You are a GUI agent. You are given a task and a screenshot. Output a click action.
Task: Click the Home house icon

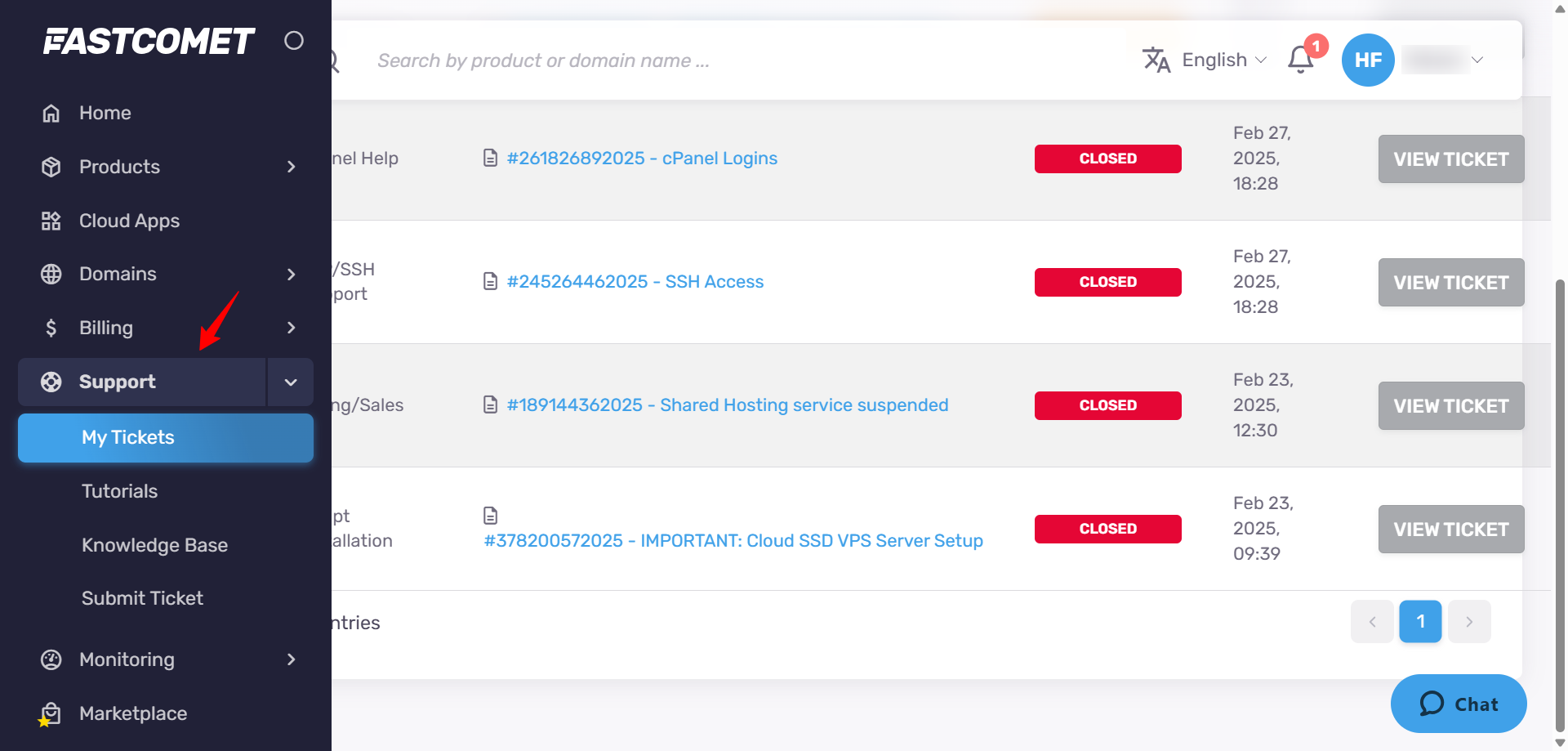tap(51, 113)
